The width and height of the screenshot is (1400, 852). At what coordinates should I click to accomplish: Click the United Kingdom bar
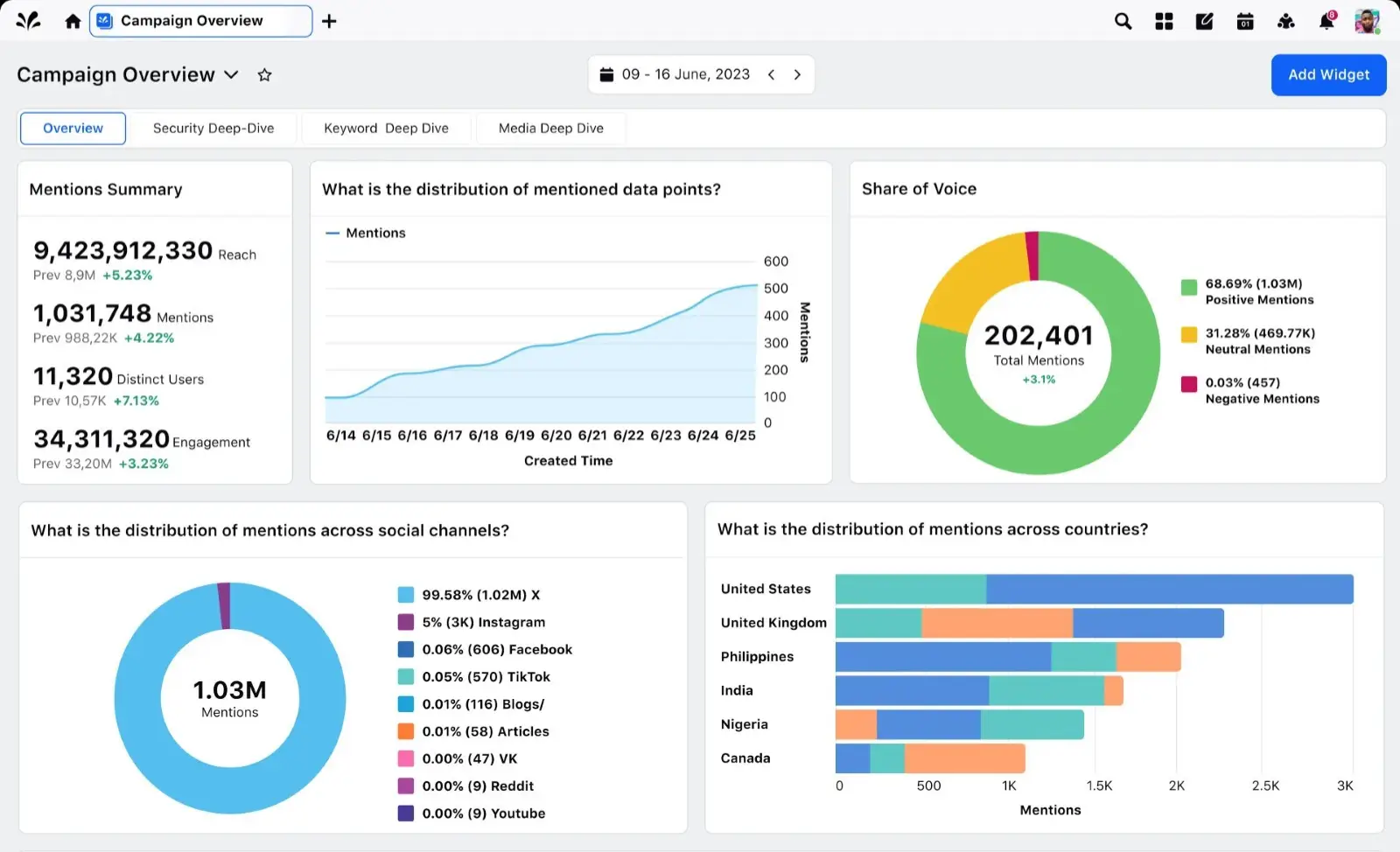[x=1029, y=623]
